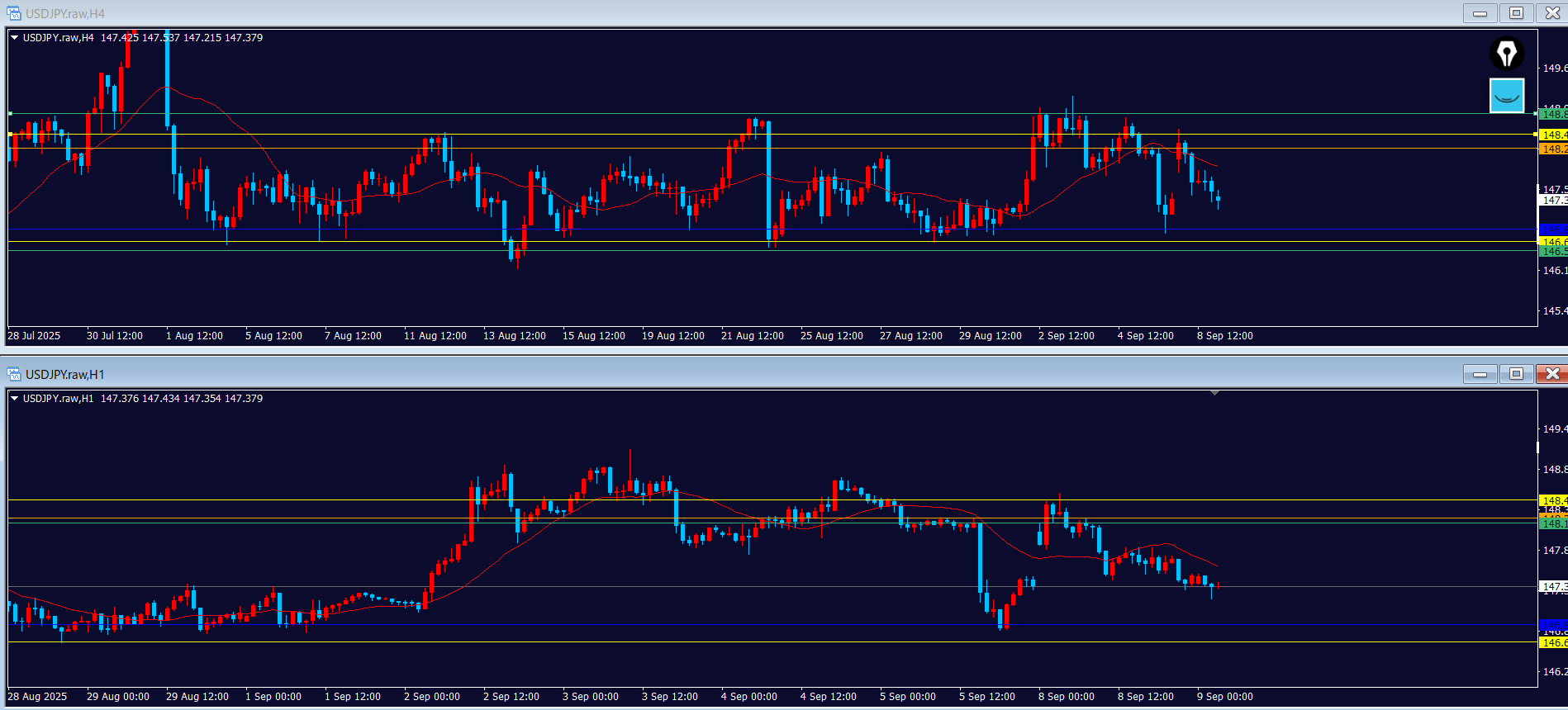
Task: Minimize the USDJPY.raw,H1 chart window
Action: pyautogui.click(x=1480, y=374)
